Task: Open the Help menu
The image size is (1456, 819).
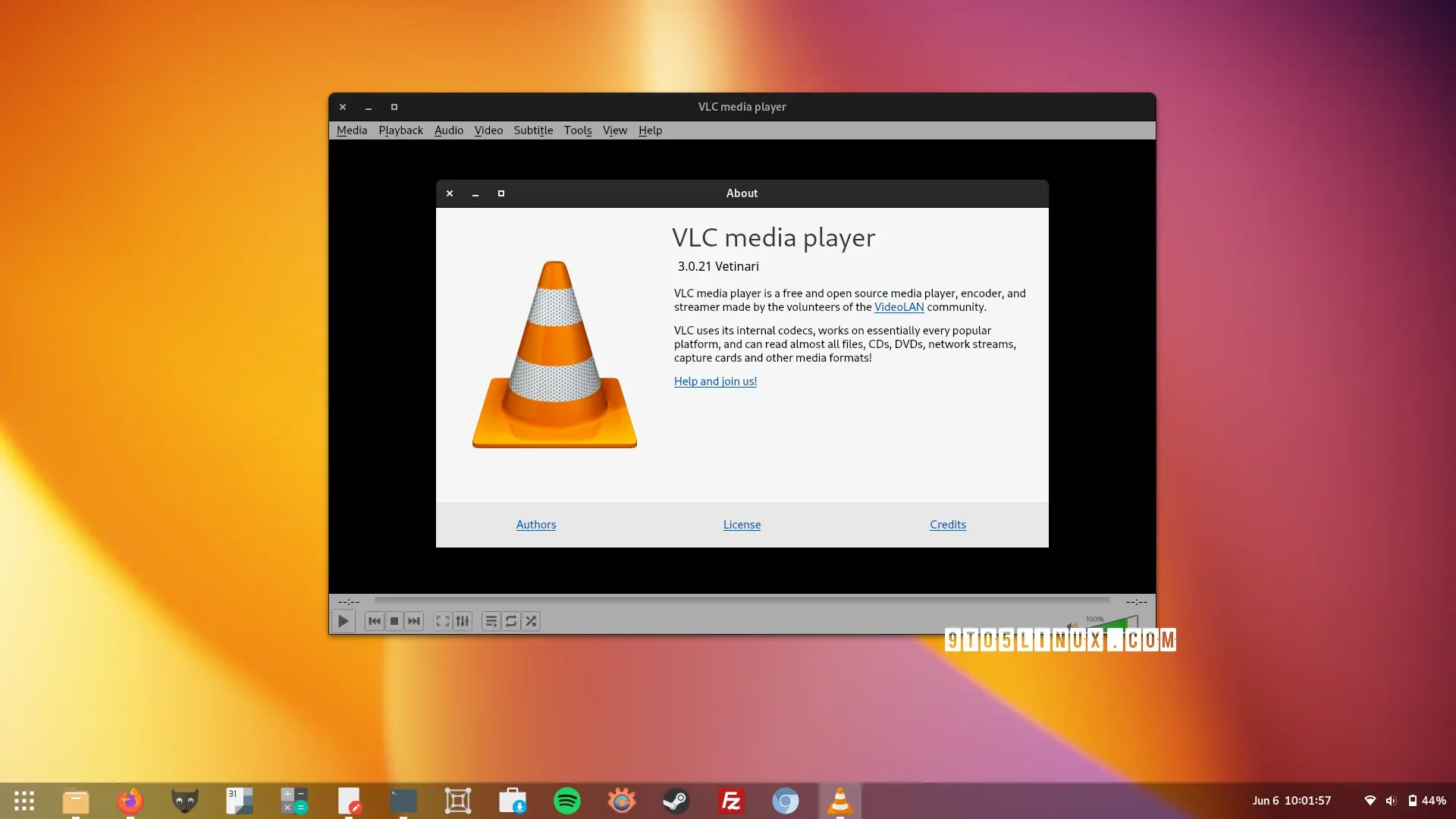Action: click(x=650, y=130)
